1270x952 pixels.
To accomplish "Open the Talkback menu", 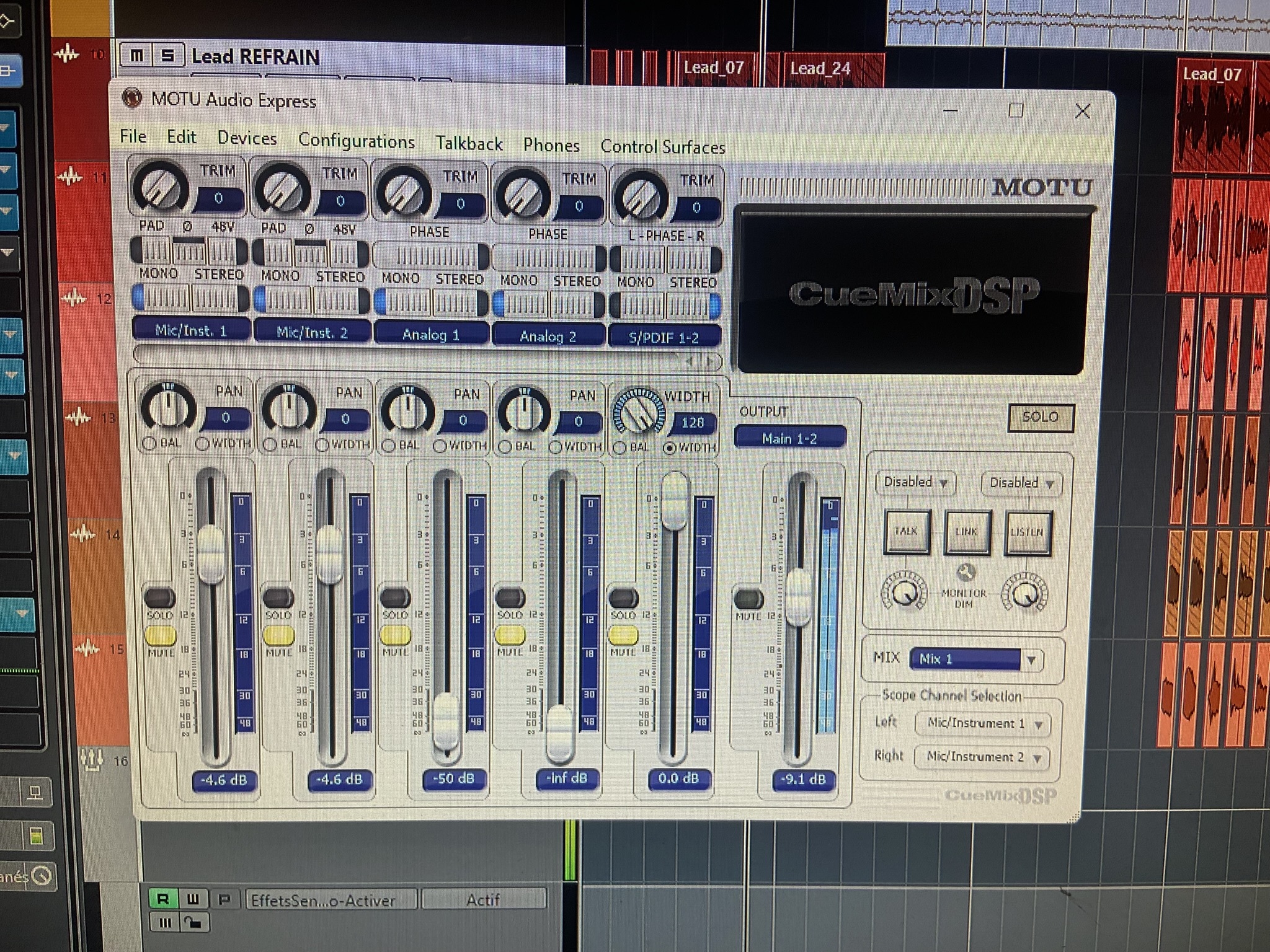I will (x=469, y=143).
